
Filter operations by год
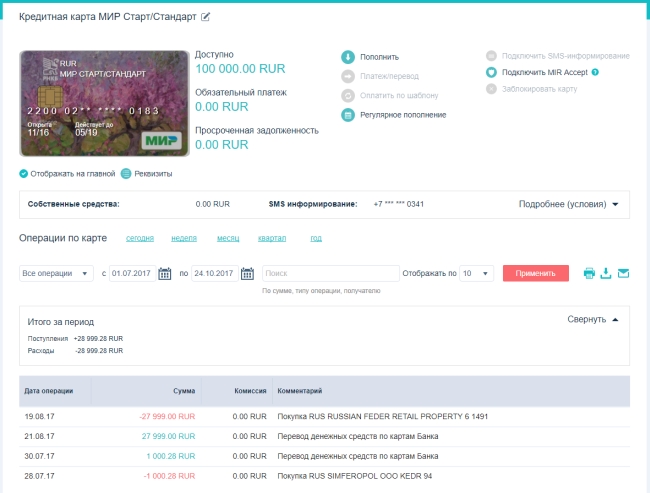316,238
